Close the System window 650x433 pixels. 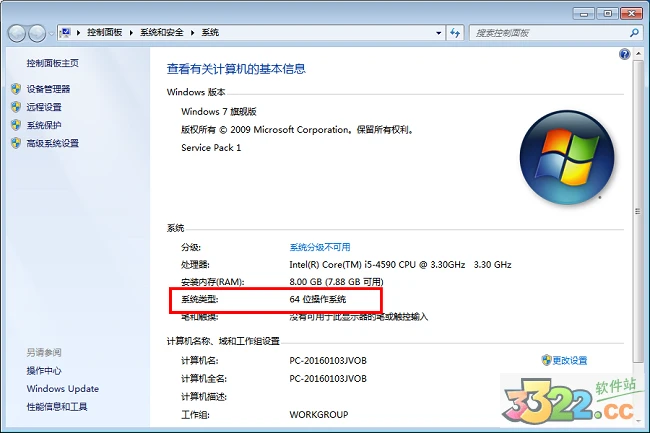pos(631,14)
